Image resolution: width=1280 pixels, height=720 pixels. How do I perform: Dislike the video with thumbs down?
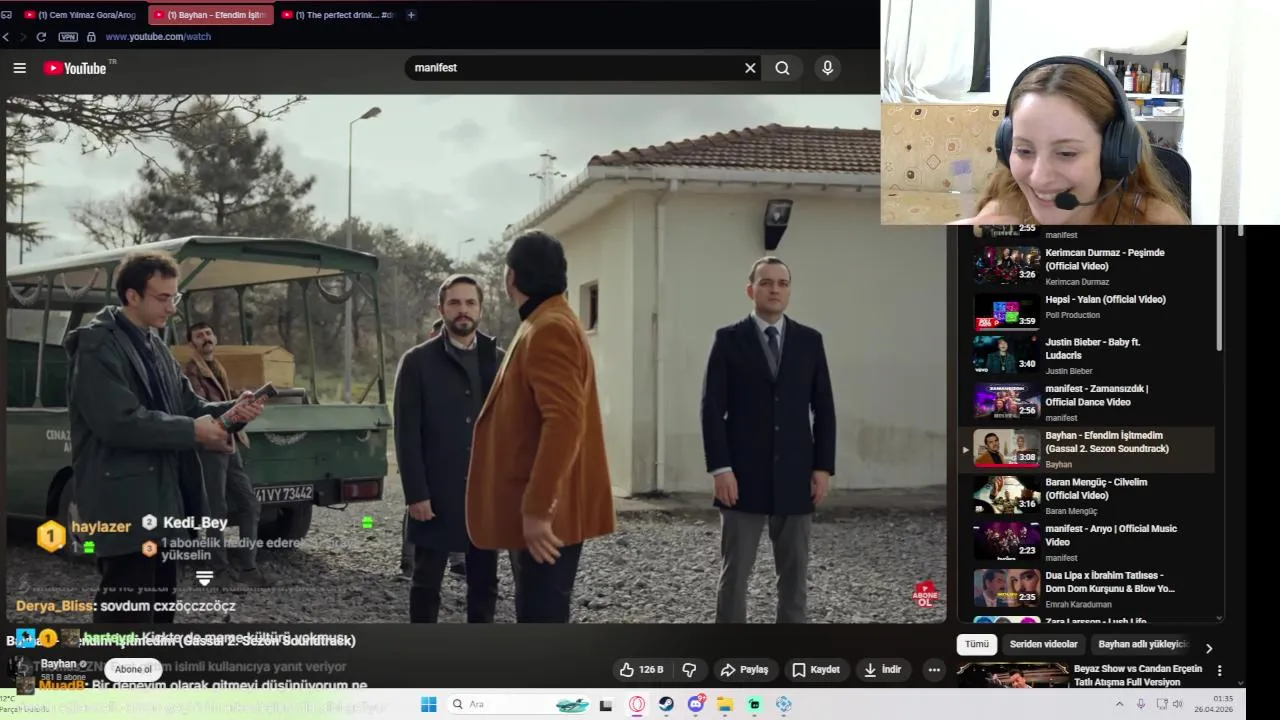pyautogui.click(x=689, y=670)
